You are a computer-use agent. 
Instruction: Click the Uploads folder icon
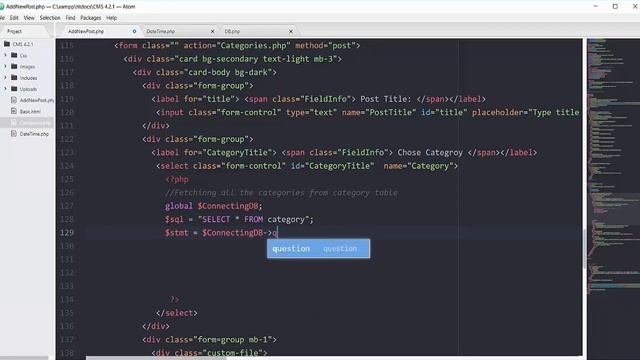coord(14,89)
